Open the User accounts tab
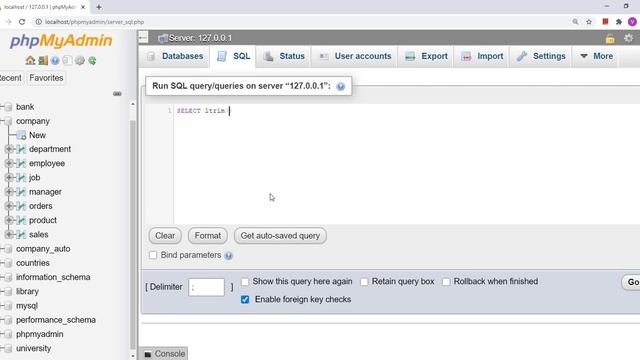Image resolution: width=640 pixels, height=360 pixels. [x=355, y=56]
